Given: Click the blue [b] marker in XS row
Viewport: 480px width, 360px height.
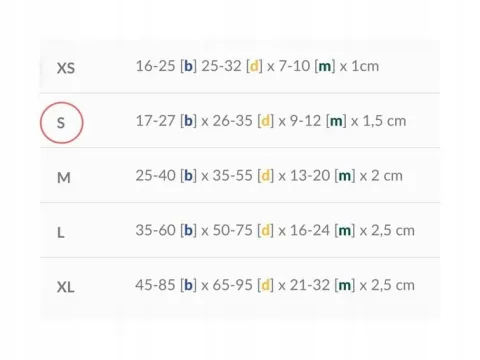Looking at the screenshot, I should coord(188,66).
